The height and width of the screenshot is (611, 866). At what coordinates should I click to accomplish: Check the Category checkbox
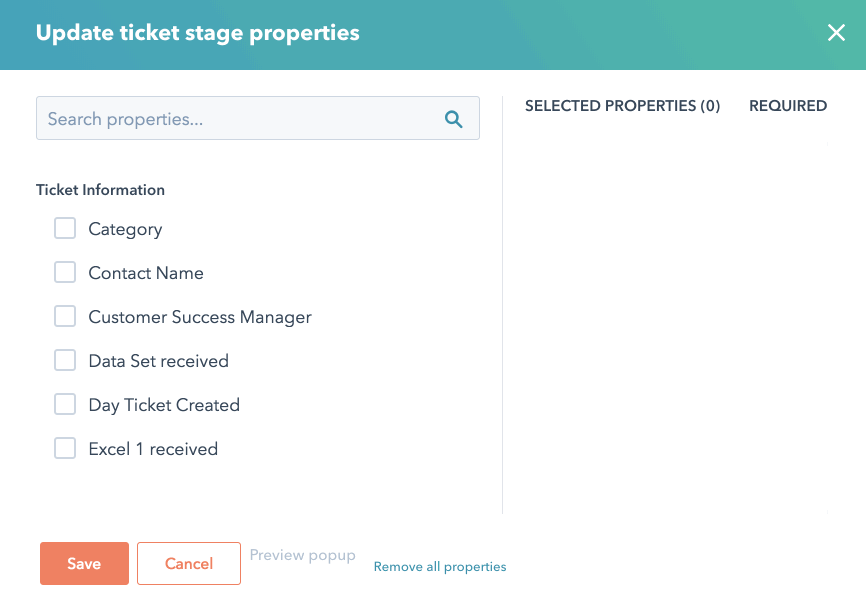65,229
